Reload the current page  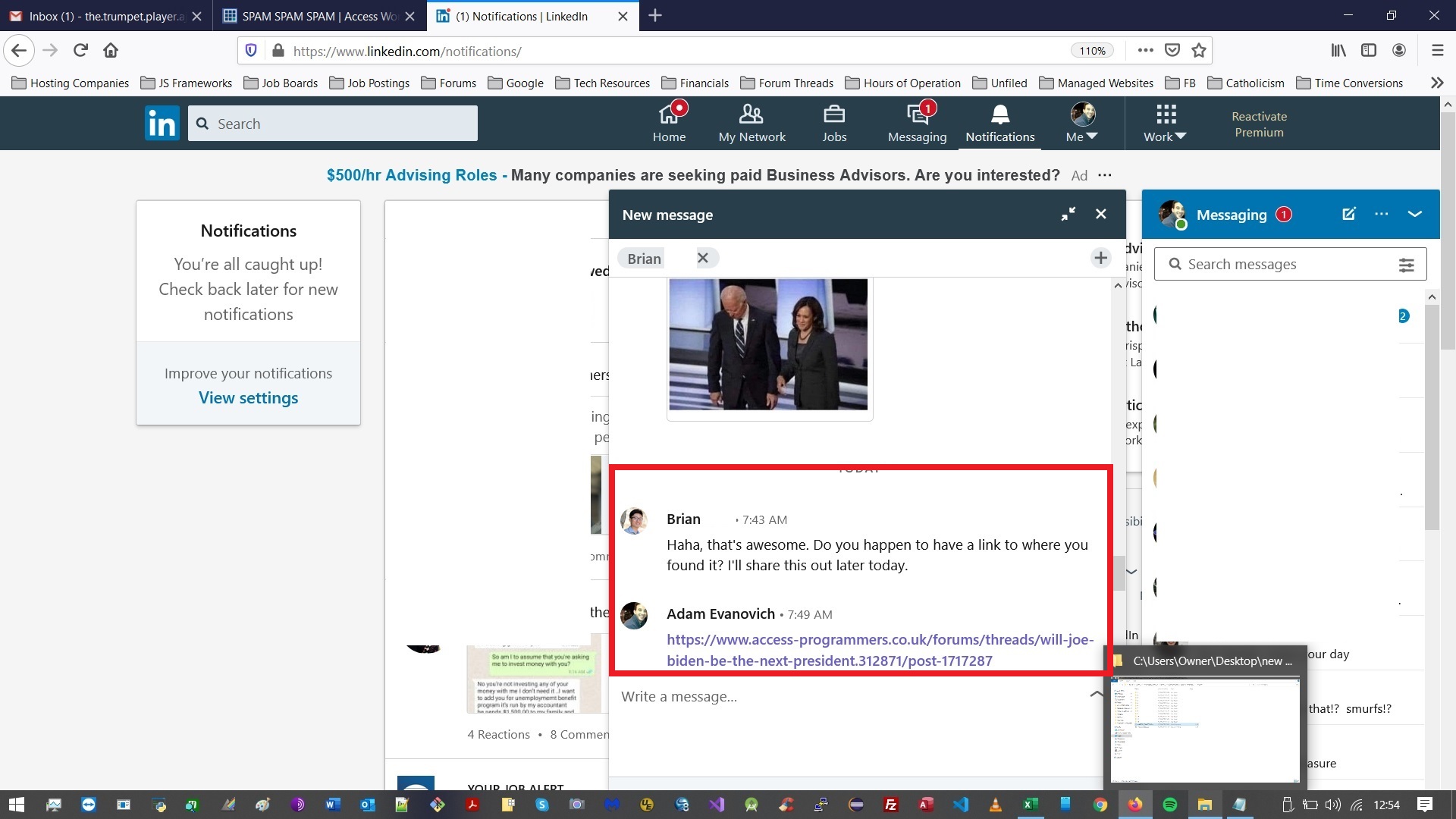pos(80,51)
